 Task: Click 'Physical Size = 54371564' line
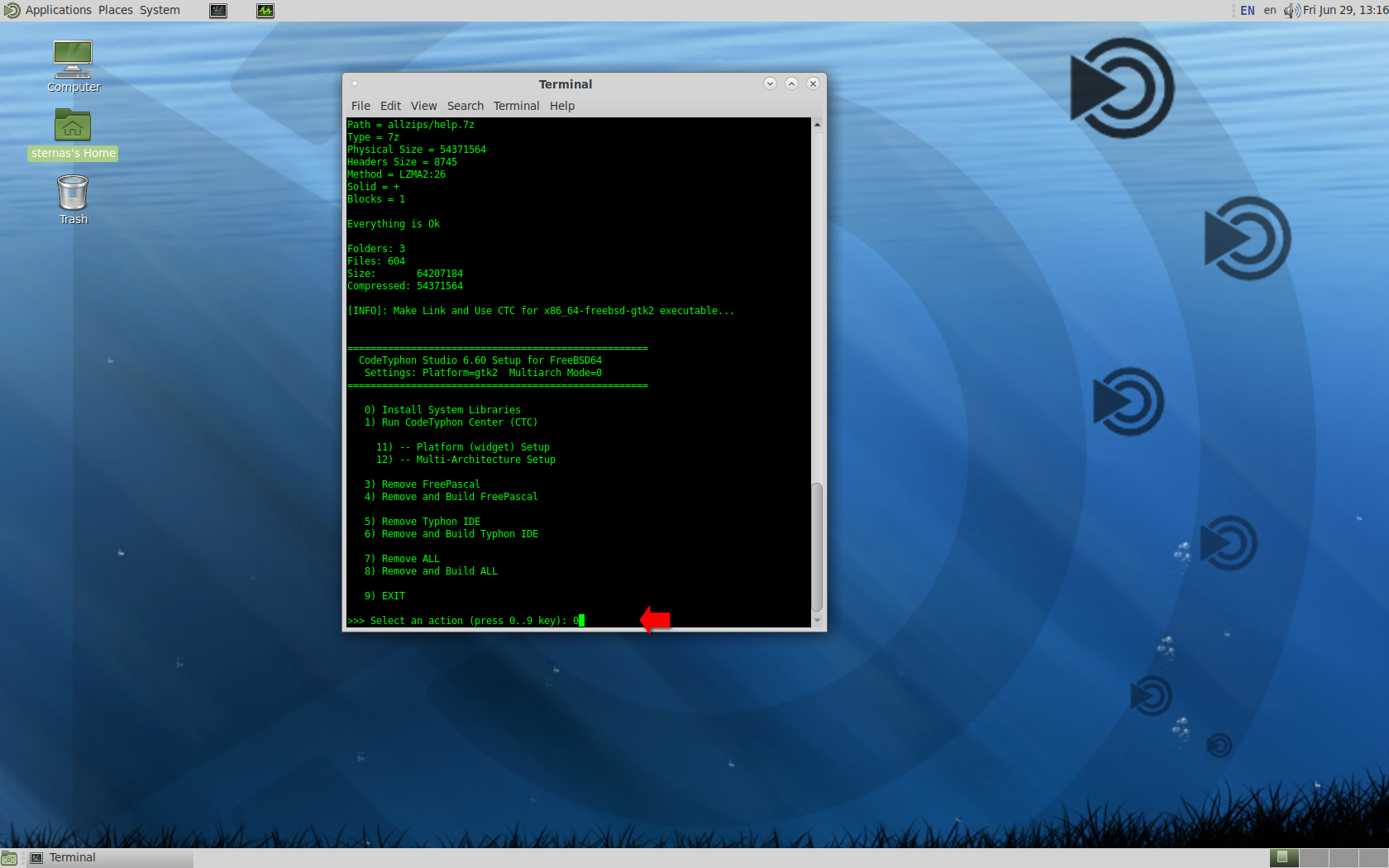(x=417, y=150)
